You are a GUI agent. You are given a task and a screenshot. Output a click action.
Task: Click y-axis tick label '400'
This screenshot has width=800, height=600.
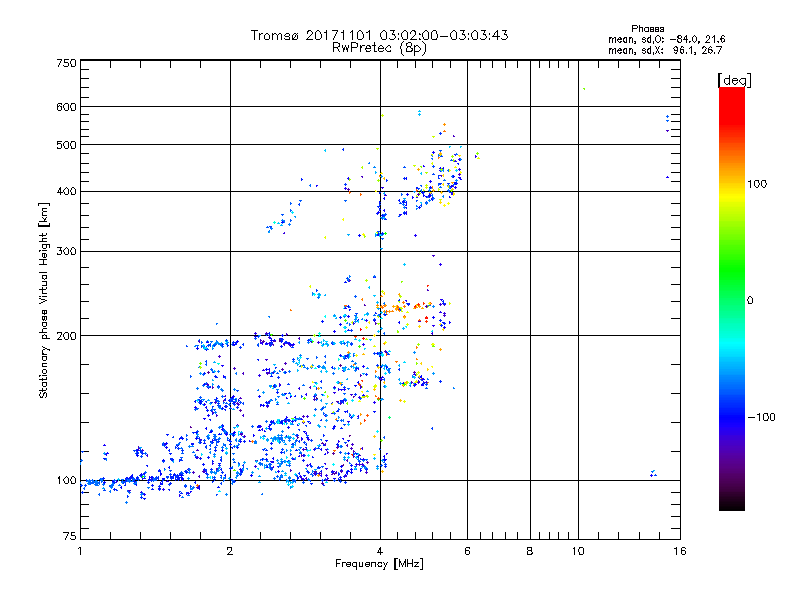point(67,192)
